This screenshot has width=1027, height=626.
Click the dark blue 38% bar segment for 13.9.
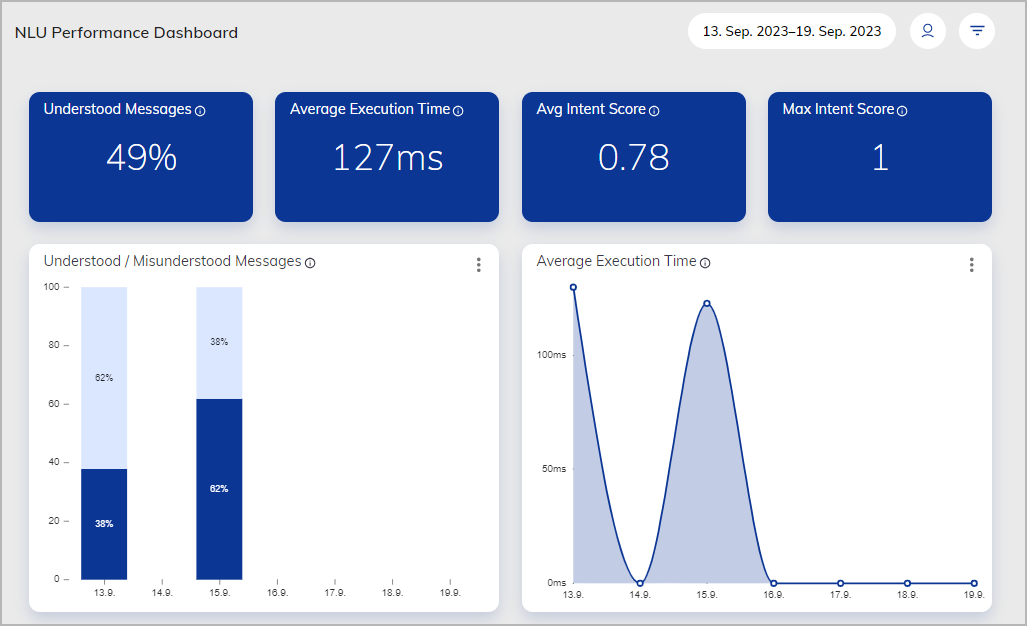(x=104, y=523)
